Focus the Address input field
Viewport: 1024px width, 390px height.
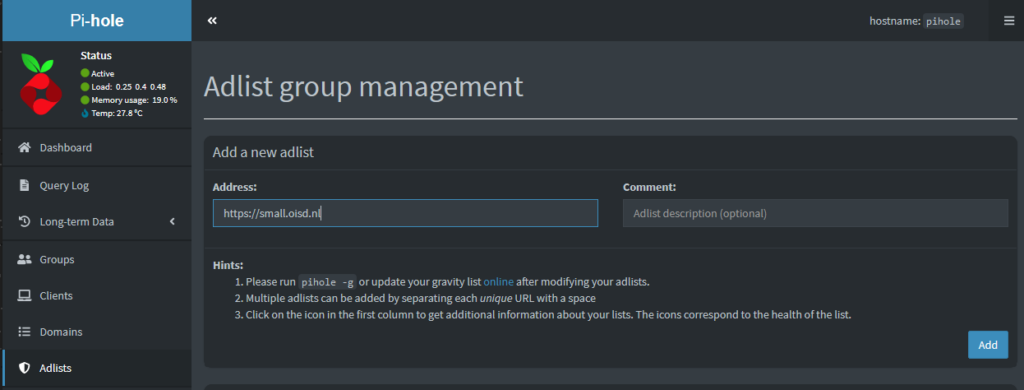[x=405, y=213]
